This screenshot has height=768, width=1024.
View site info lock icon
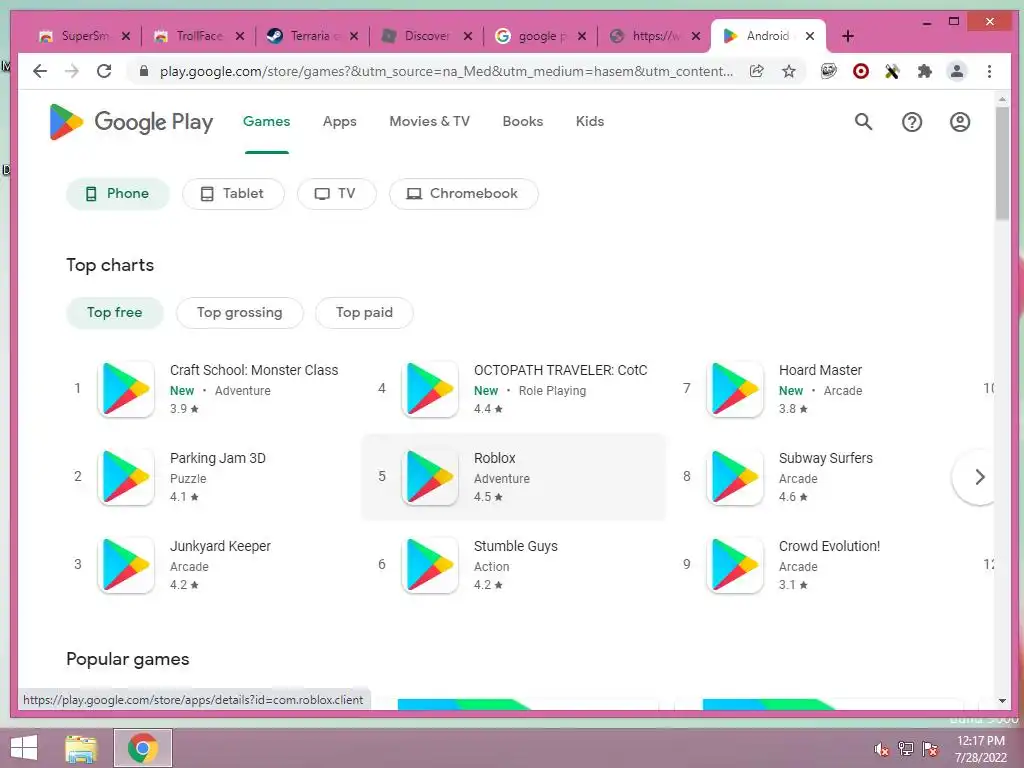pos(144,71)
